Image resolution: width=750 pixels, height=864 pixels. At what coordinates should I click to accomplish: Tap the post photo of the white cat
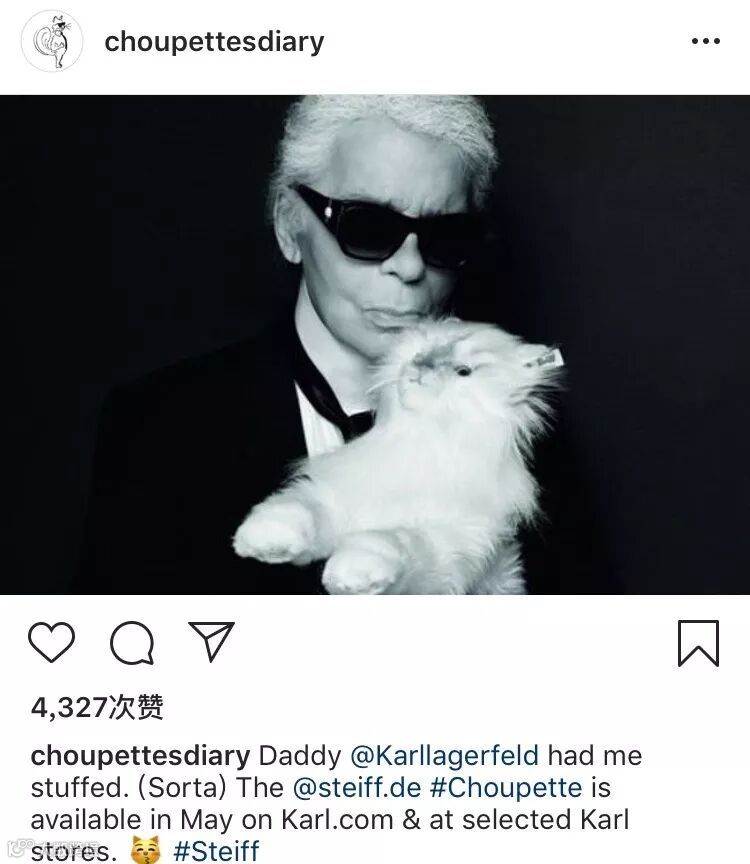375,344
